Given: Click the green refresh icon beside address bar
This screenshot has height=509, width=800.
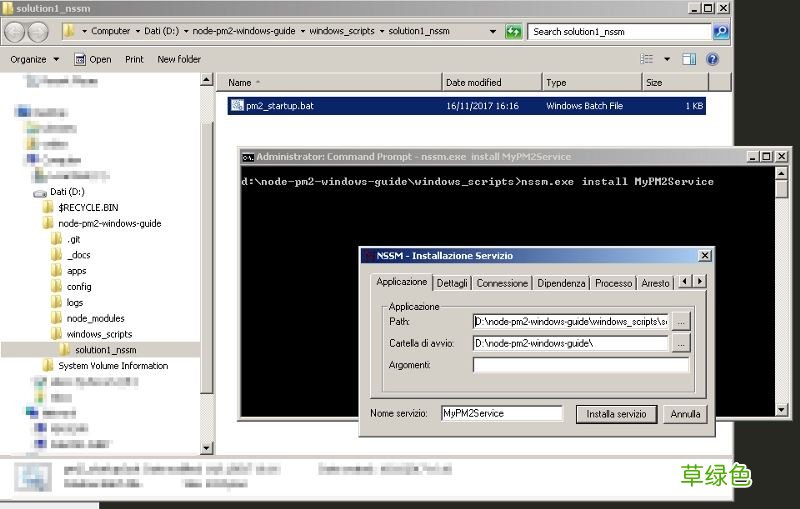Looking at the screenshot, I should pyautogui.click(x=513, y=32).
